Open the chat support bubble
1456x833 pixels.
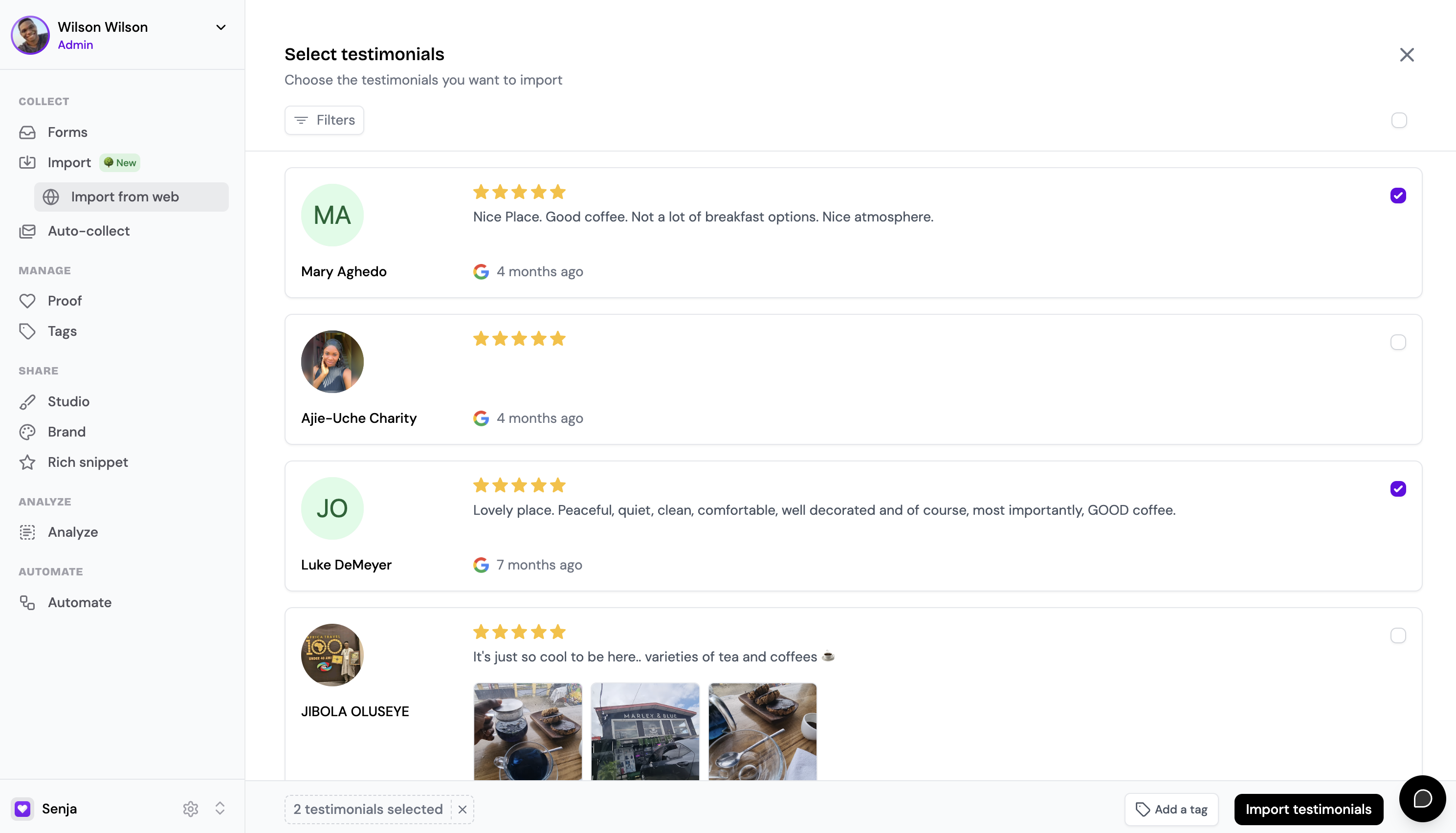tap(1422, 799)
